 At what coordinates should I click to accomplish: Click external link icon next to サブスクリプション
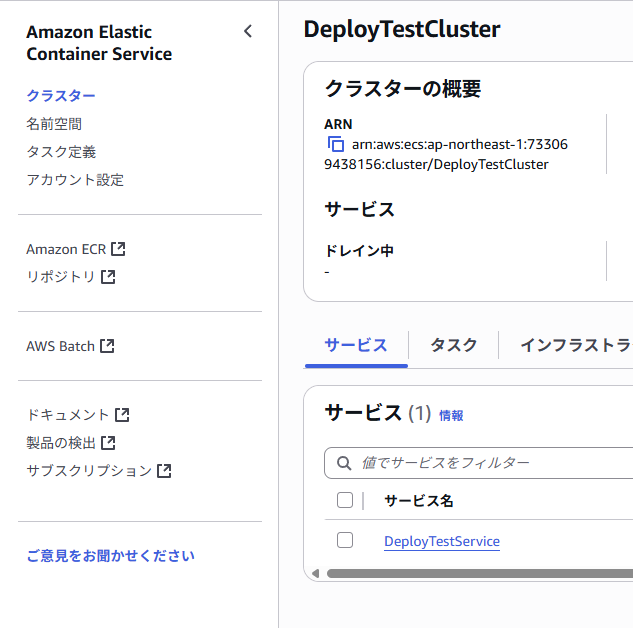click(x=164, y=471)
